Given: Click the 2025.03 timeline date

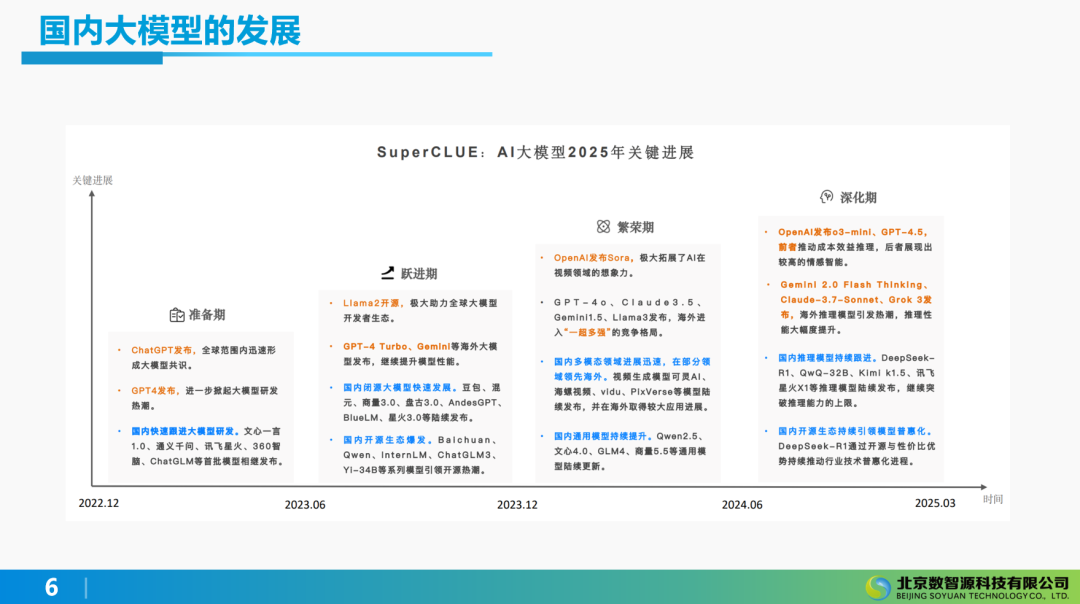Looking at the screenshot, I should click(935, 503).
